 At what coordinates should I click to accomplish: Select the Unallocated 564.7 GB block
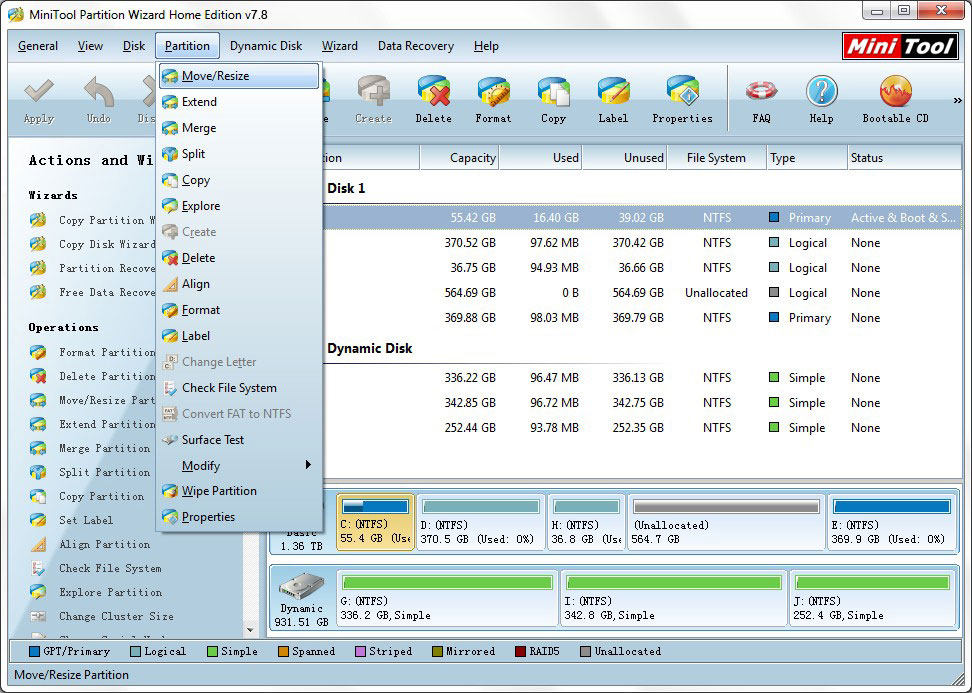[725, 522]
